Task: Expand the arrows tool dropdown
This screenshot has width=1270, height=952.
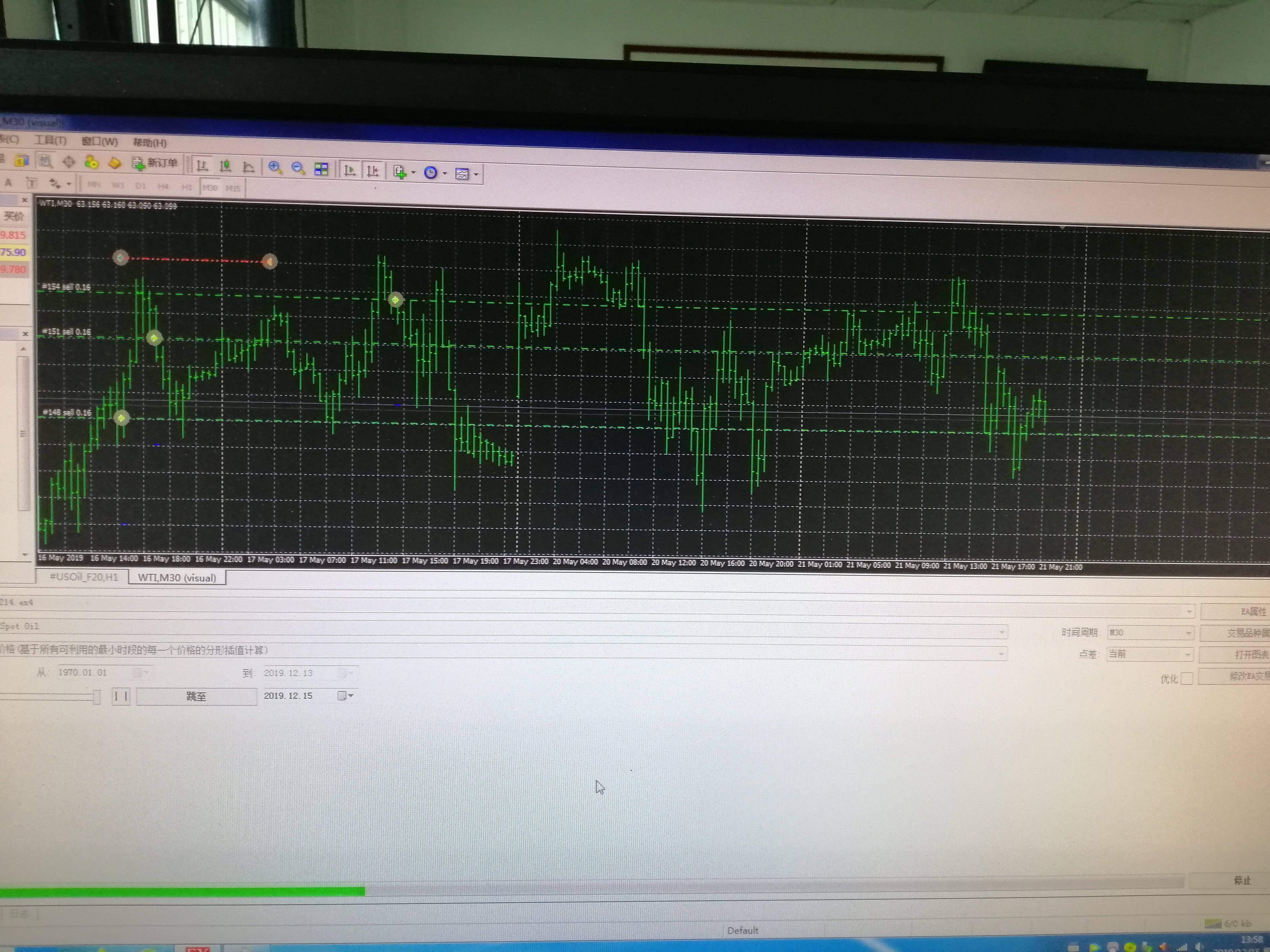Action: 68,184
